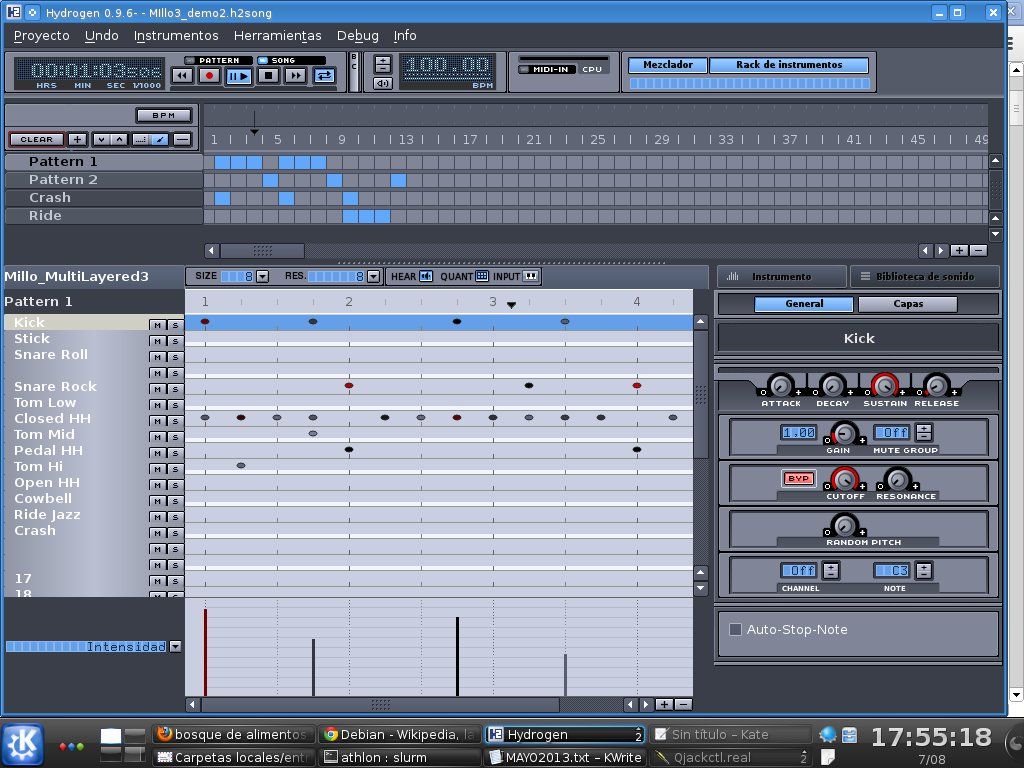Rewind the song transport
The width and height of the screenshot is (1024, 768).
click(x=182, y=76)
